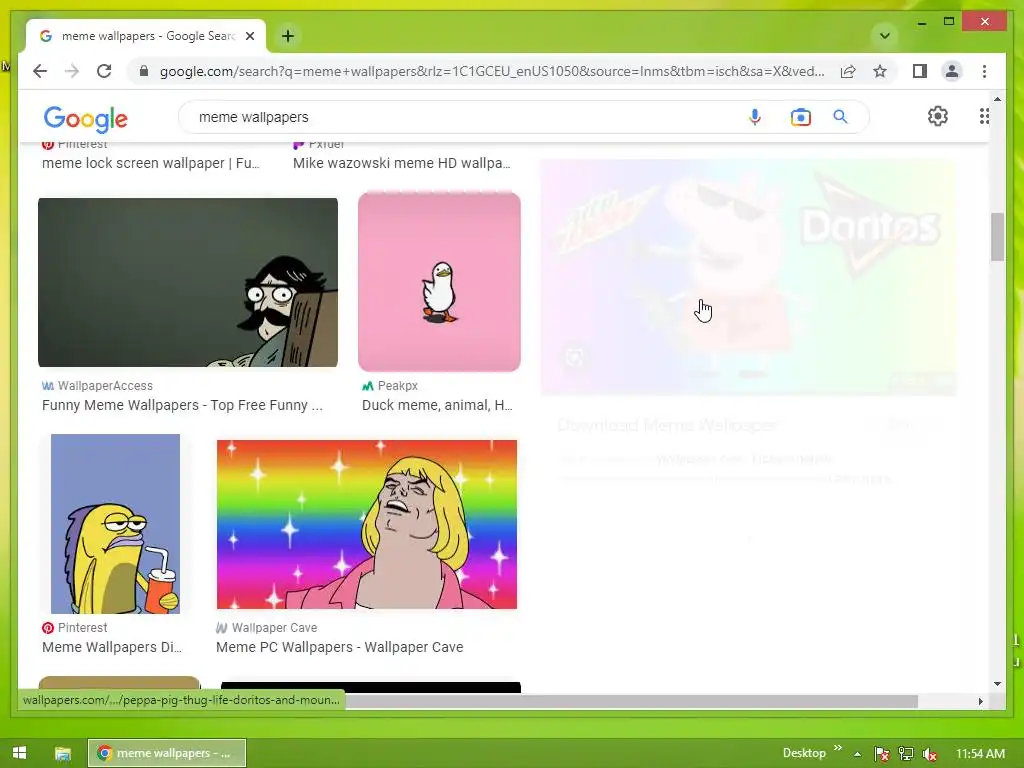This screenshot has width=1024, height=768.
Task: Open Action Center flag icon
Action: tap(881, 754)
